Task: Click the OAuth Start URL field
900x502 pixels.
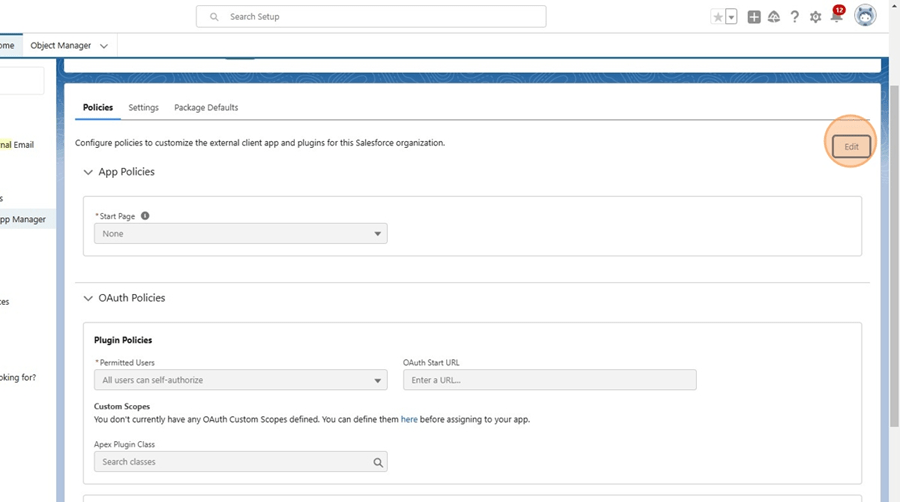Action: [549, 380]
